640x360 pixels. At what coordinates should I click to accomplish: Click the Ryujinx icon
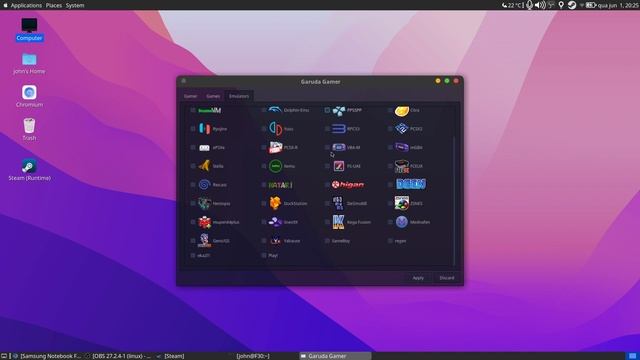click(x=204, y=129)
